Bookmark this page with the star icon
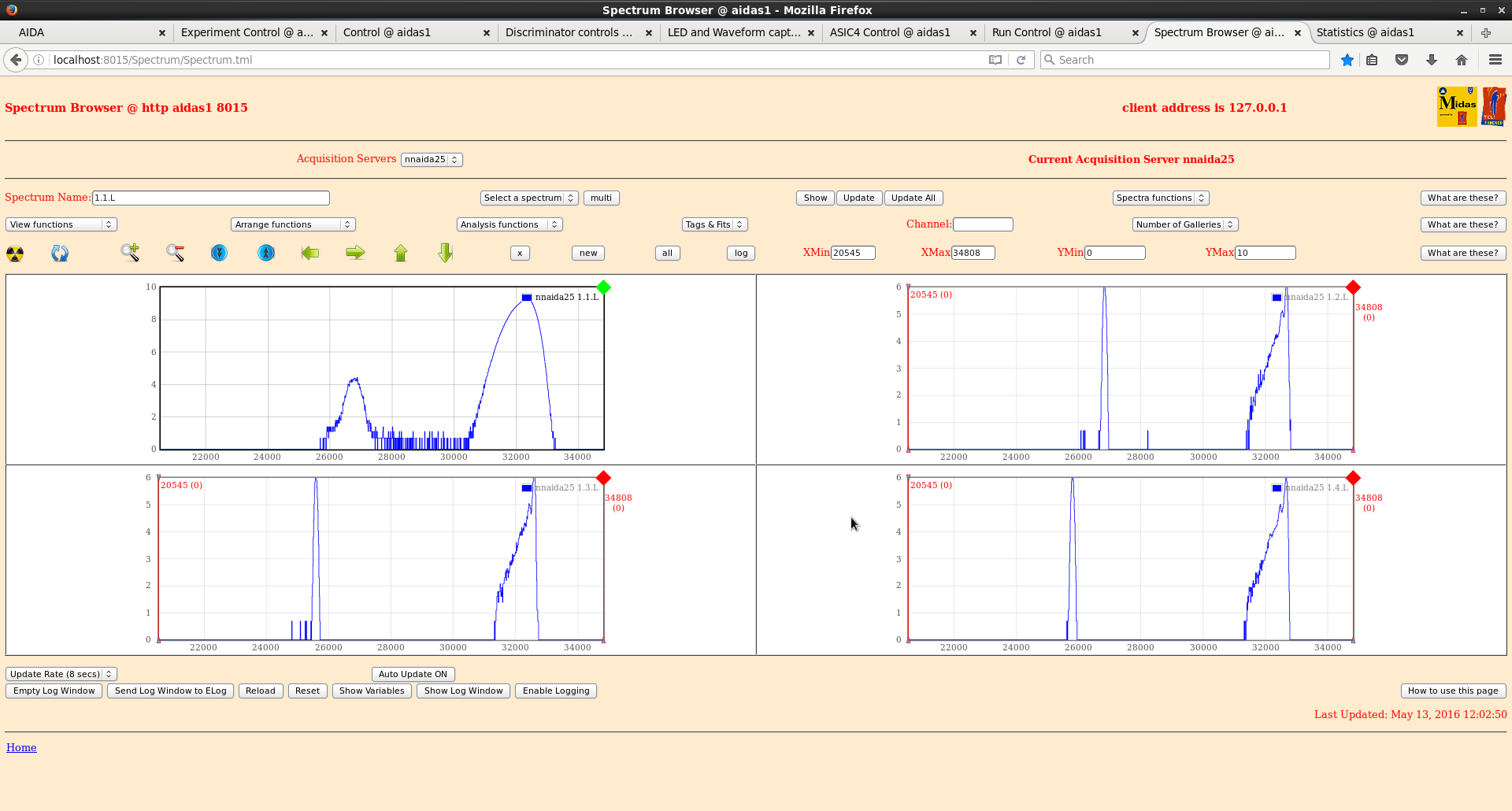Image resolution: width=1512 pixels, height=811 pixels. pos(1347,60)
